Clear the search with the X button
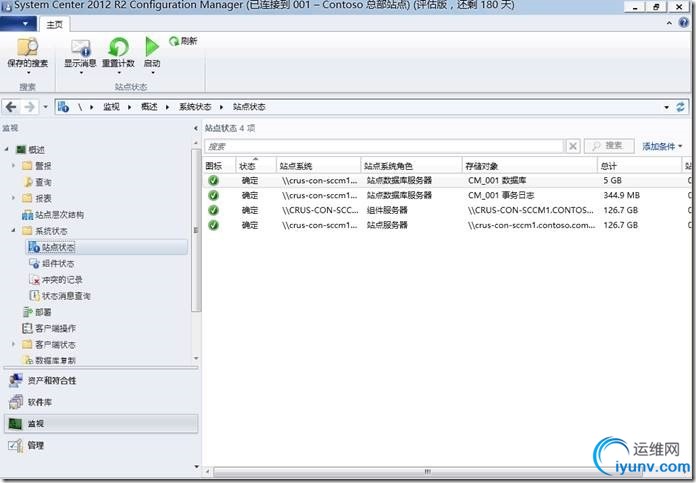This screenshot has height=483, width=696. [x=573, y=146]
